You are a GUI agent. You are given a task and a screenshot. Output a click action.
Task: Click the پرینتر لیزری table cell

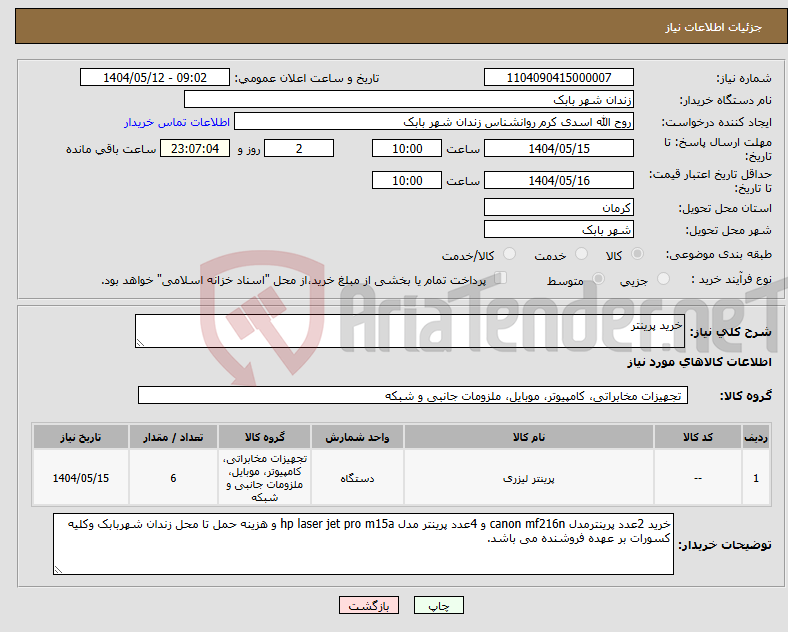[x=529, y=478]
